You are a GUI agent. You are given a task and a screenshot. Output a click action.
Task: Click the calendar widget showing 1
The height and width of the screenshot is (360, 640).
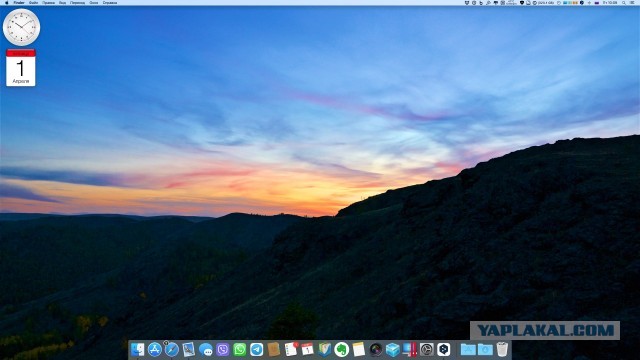tap(21, 68)
